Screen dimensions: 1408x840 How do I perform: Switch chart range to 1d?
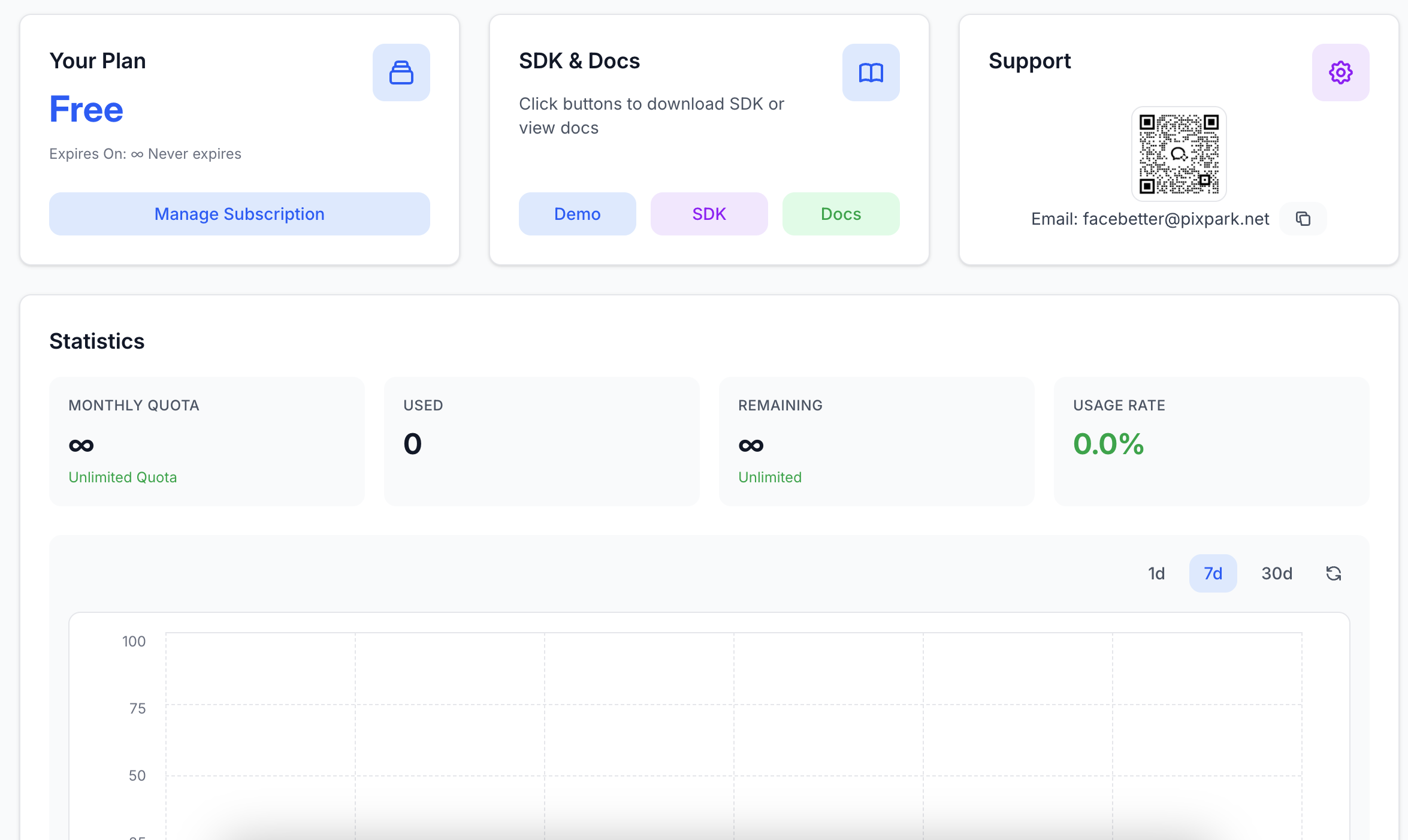pos(1156,573)
